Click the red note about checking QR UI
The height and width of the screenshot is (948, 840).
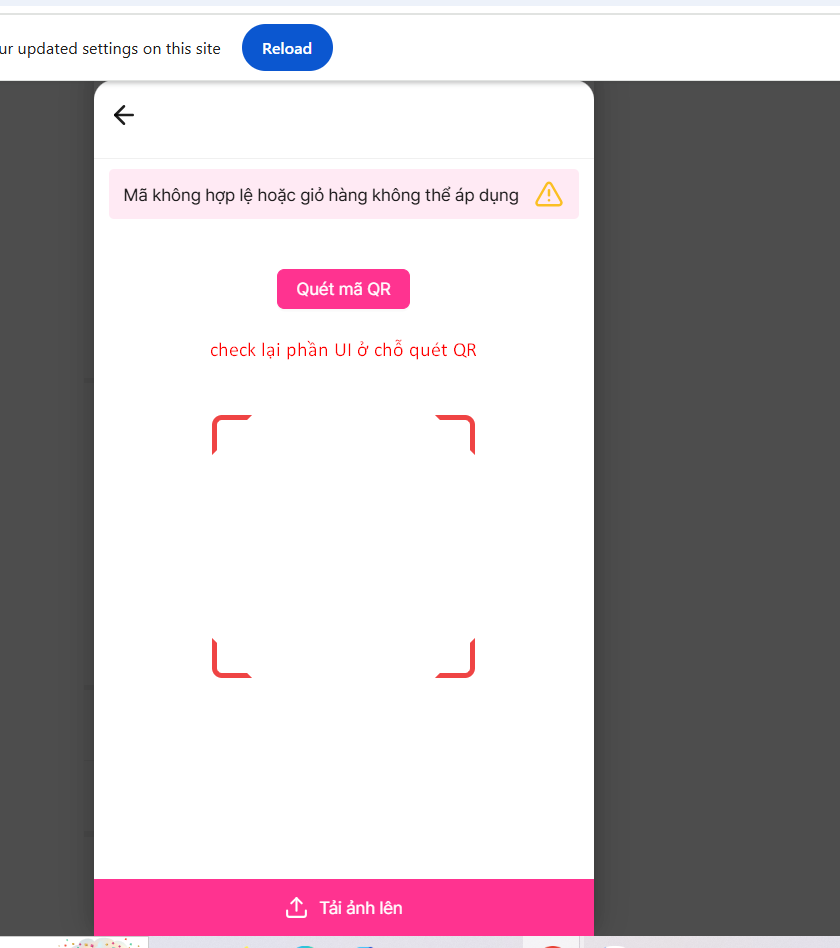click(343, 350)
